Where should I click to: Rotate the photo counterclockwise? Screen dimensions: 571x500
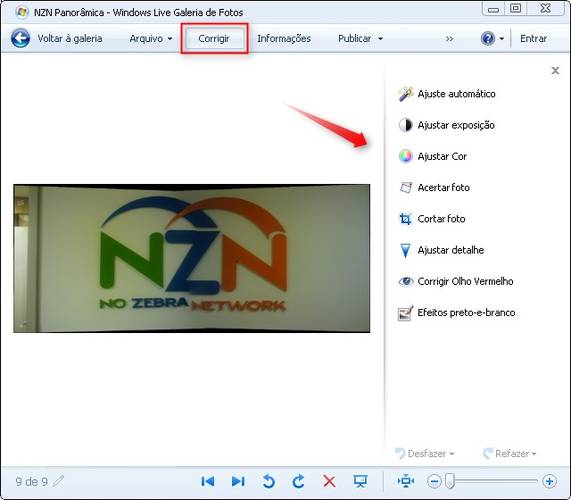(x=268, y=481)
